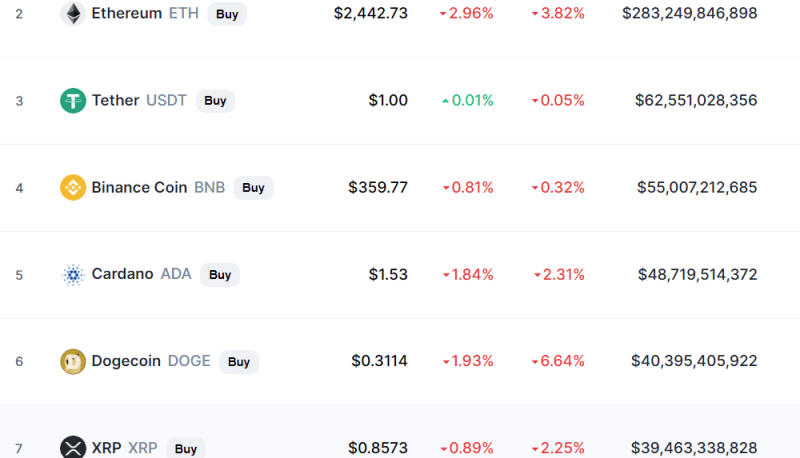Click Buy beside Binance Coin BNB

(x=254, y=188)
